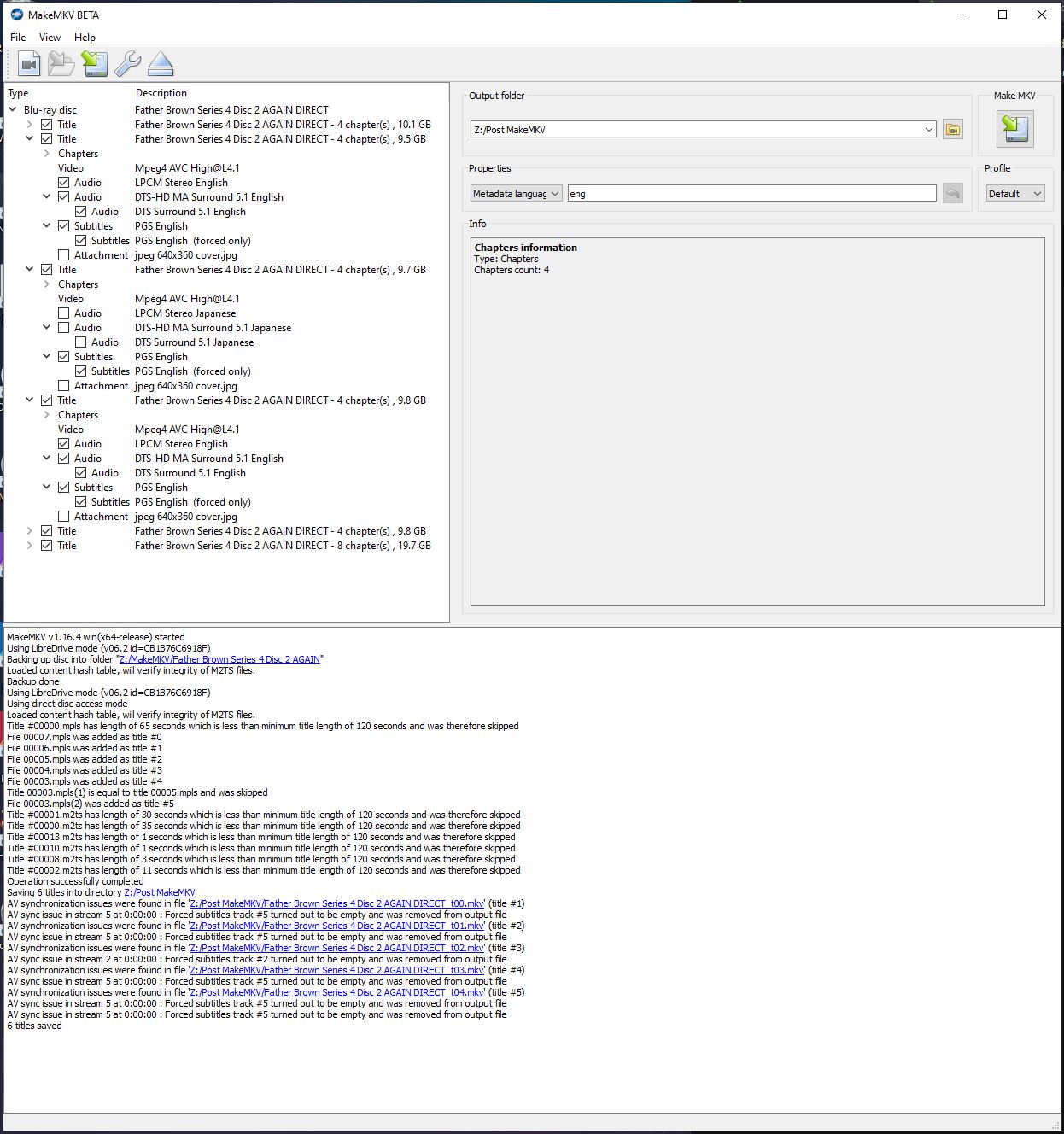Uncheck the 9.7 GB title checkbox
Image resolution: width=1064 pixels, height=1134 pixels.
coord(47,270)
